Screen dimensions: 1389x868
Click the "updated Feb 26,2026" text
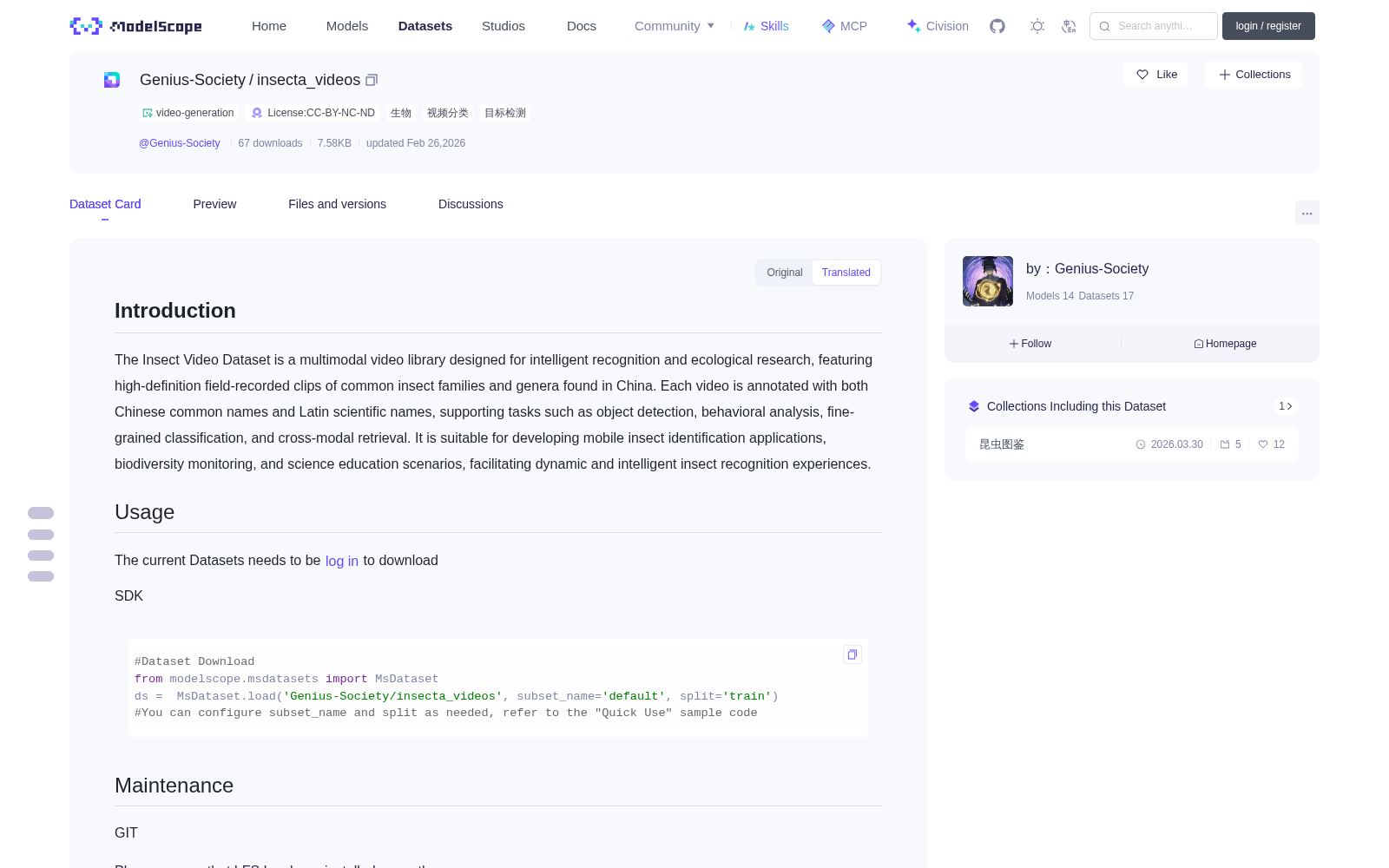point(416,143)
